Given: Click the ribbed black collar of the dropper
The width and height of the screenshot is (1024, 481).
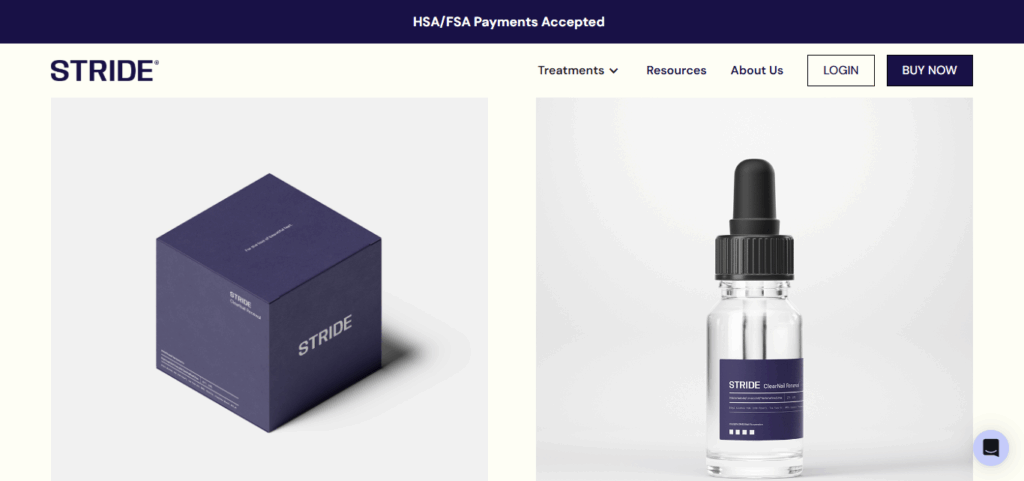Looking at the screenshot, I should [x=754, y=257].
